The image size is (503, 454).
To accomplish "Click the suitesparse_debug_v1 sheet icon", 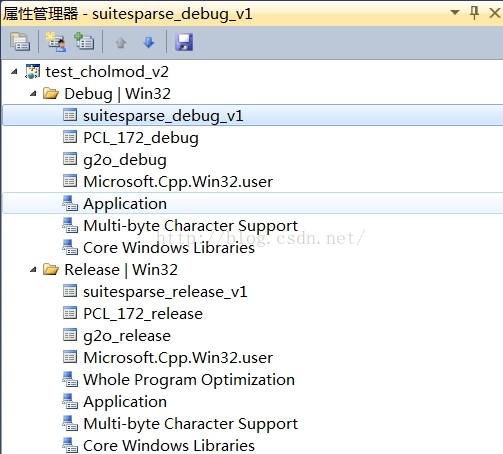I will point(70,115).
